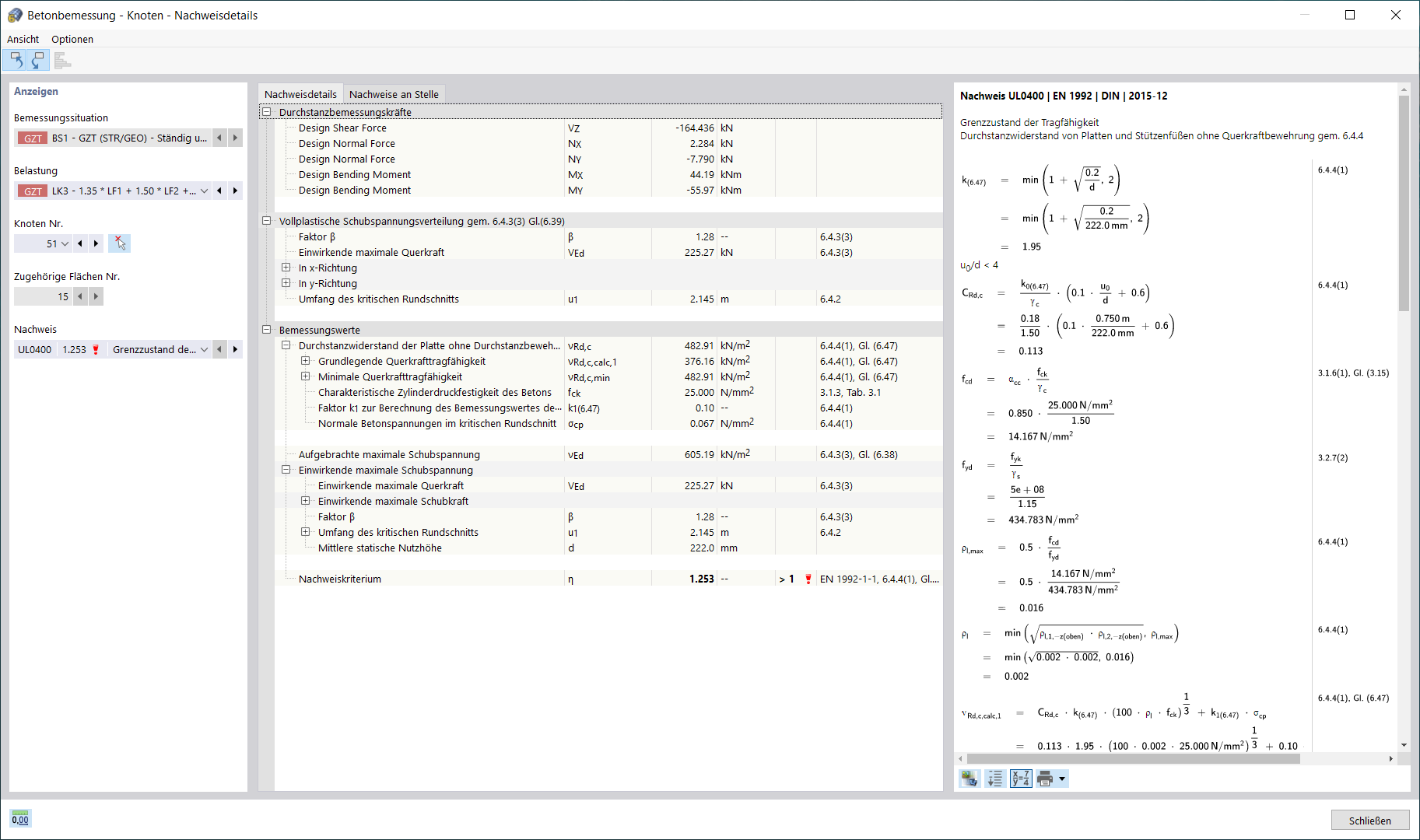
Task: Click the formula panel horizontal scrollbar thumb
Action: 1133,758
